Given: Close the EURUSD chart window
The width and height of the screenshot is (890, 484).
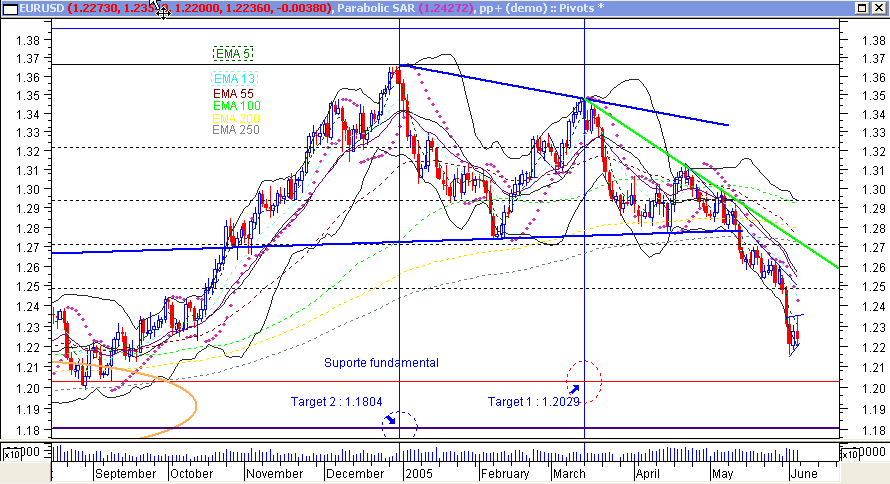Looking at the screenshot, I should [878, 8].
